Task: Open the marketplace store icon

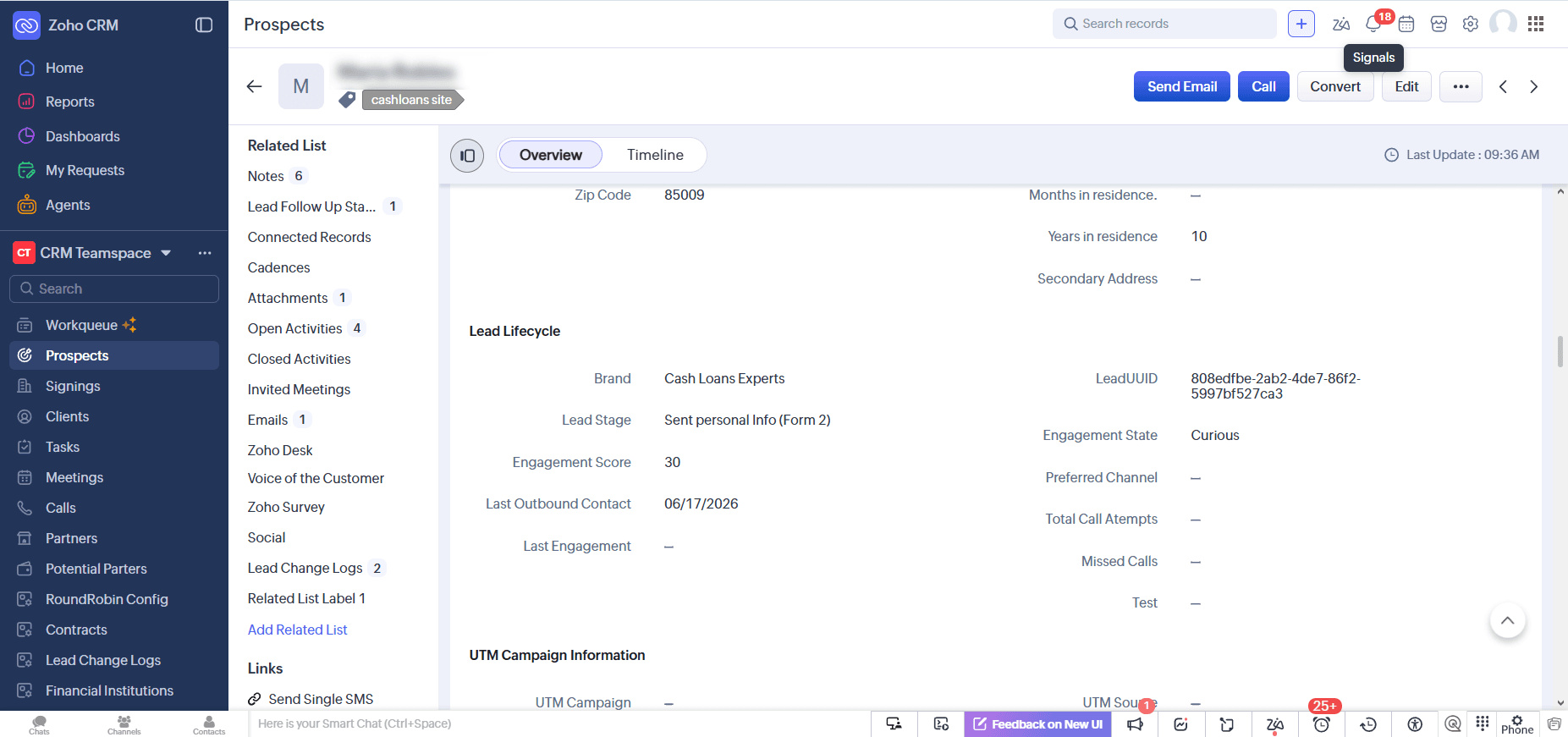Action: [x=1439, y=25]
